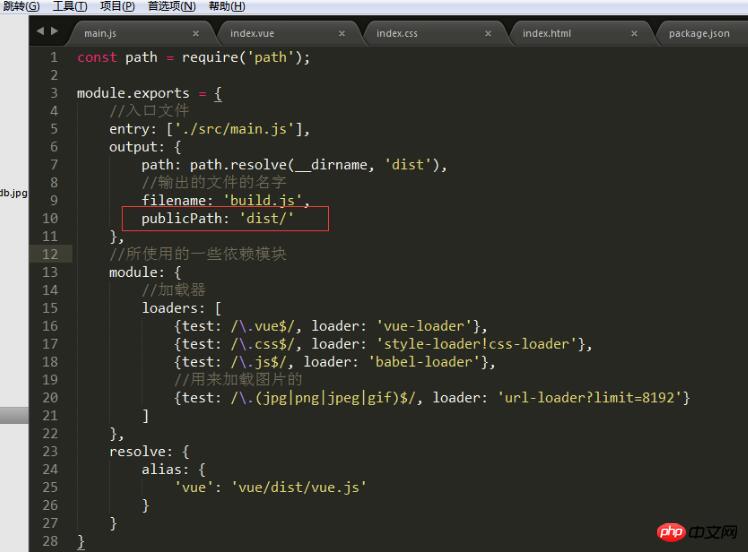
Task: Click the sidebar horizontal scrollbar
Action: [14, 415]
